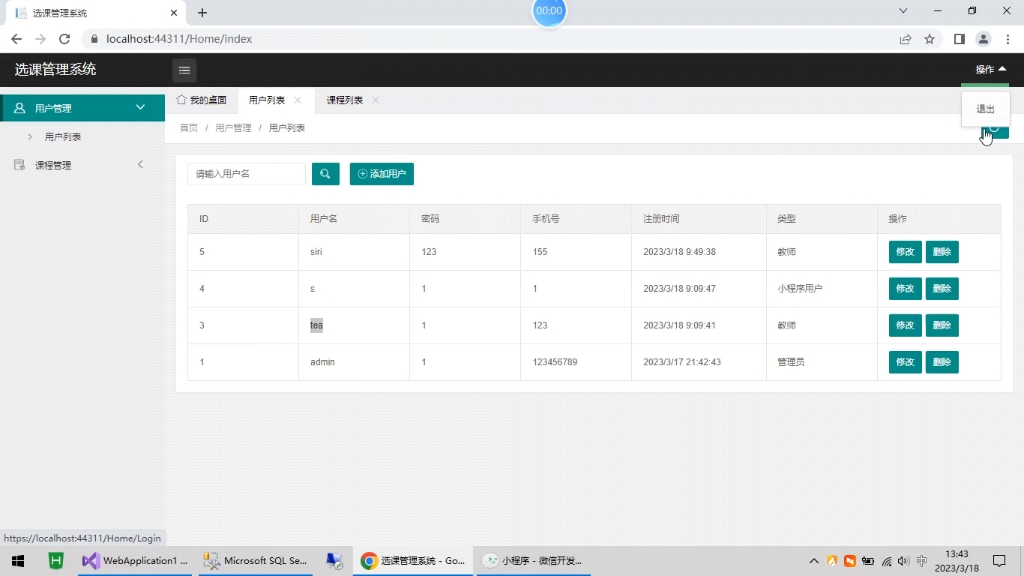This screenshot has height=576, width=1024.
Task: Open the 操作 dropdown at top right
Action: [x=986, y=70]
